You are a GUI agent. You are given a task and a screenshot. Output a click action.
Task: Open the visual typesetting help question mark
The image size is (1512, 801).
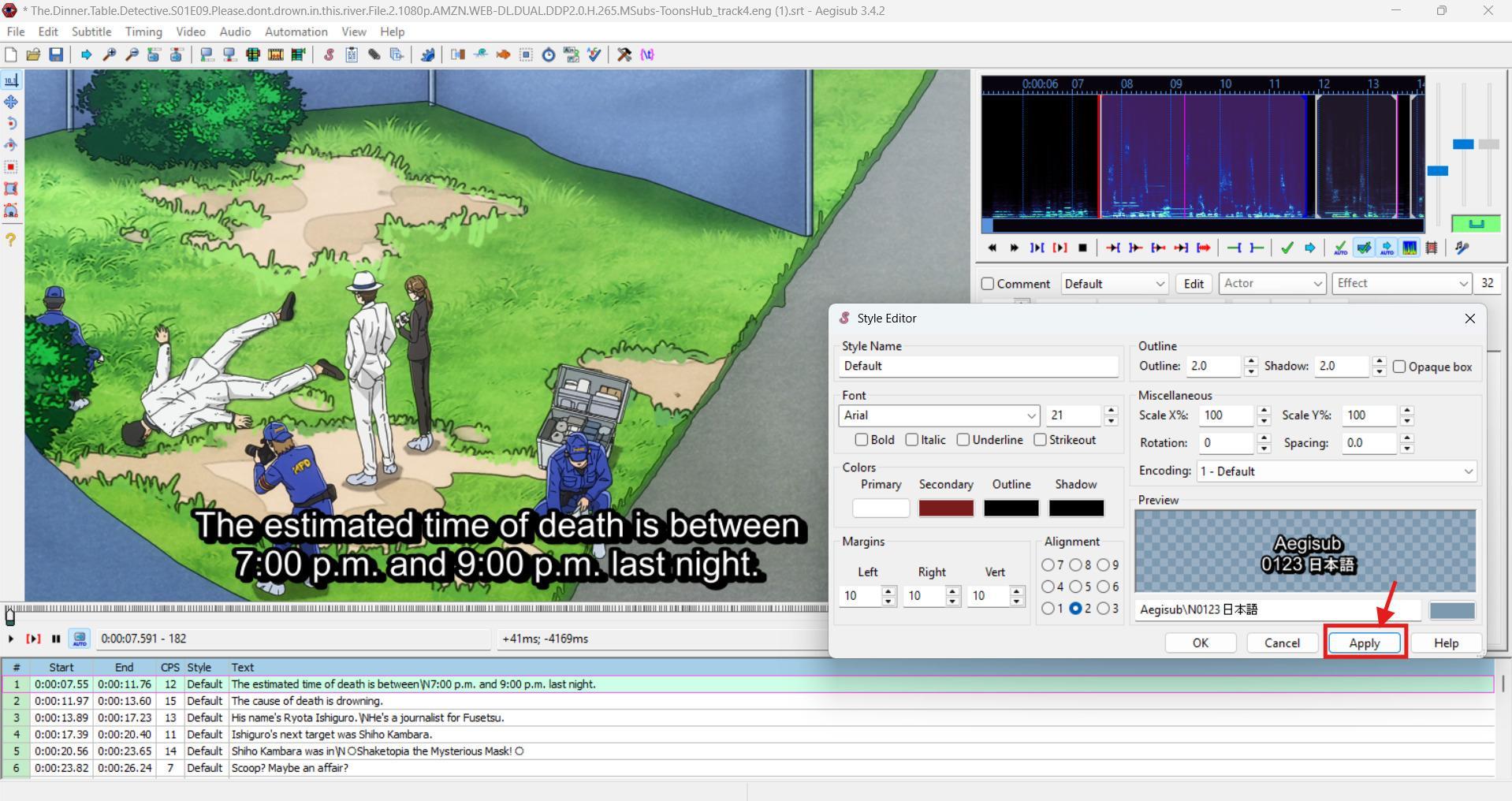11,240
